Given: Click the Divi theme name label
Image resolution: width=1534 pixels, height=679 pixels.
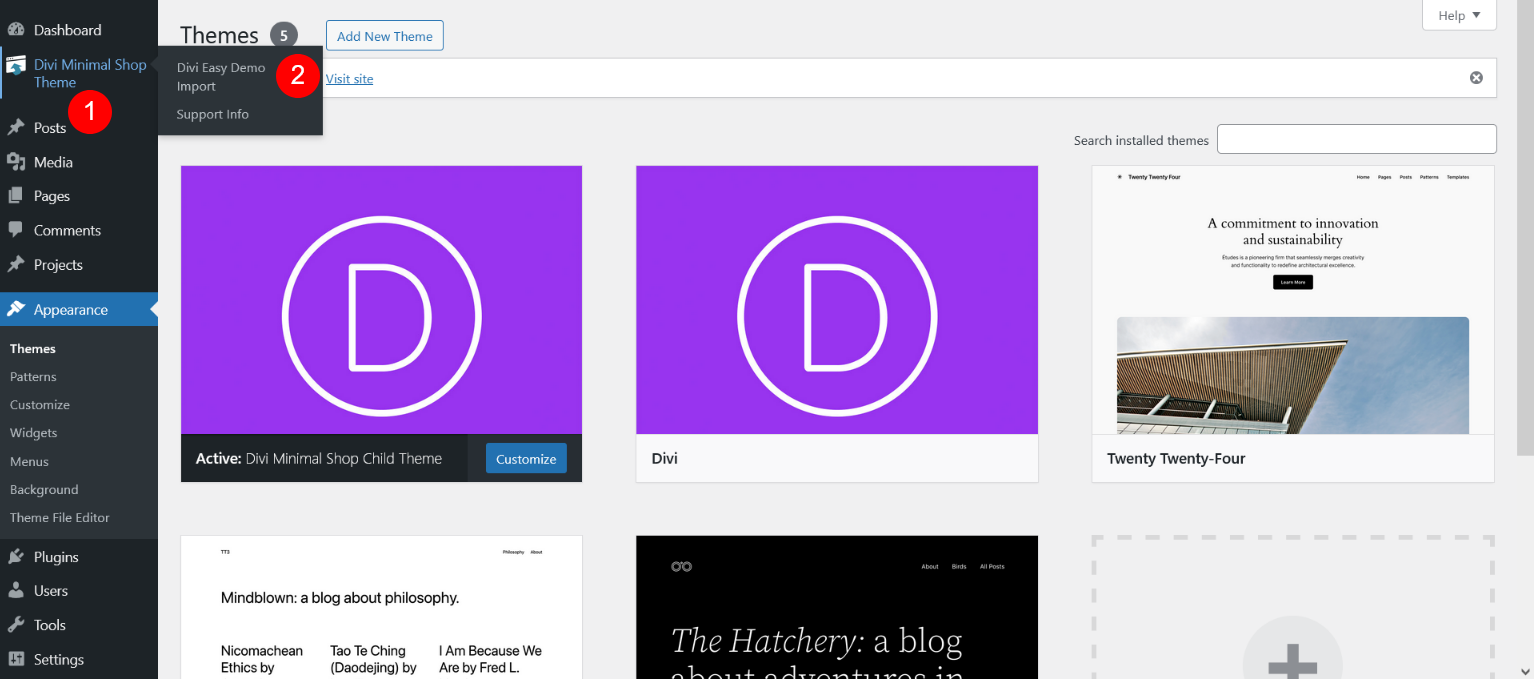Looking at the screenshot, I should point(665,459).
